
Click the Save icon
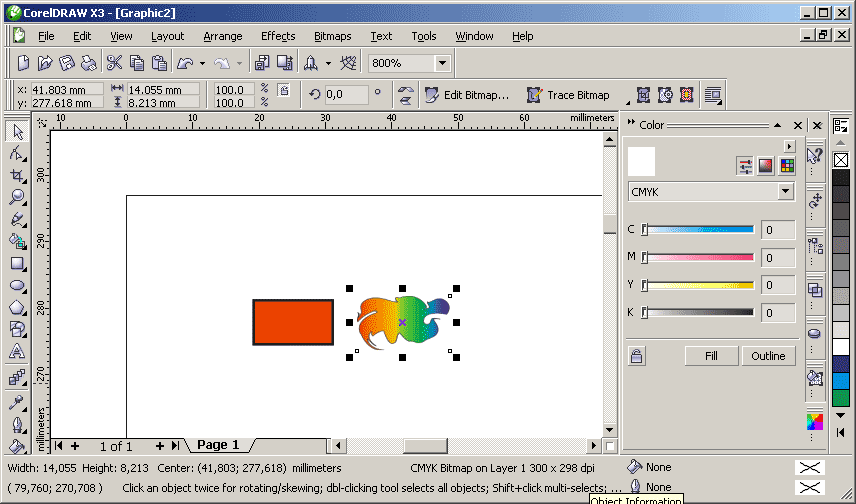pyautogui.click(x=67, y=63)
